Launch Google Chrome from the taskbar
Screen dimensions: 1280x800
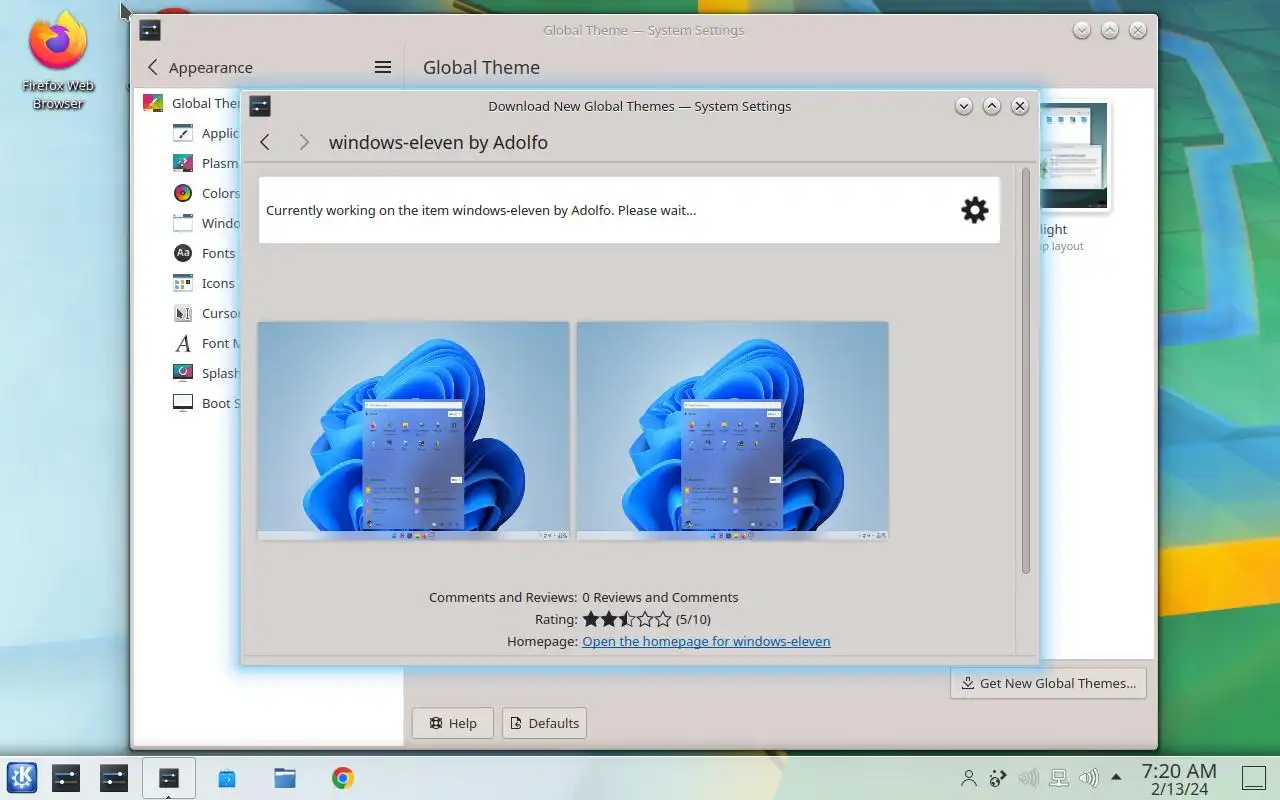[x=343, y=777]
